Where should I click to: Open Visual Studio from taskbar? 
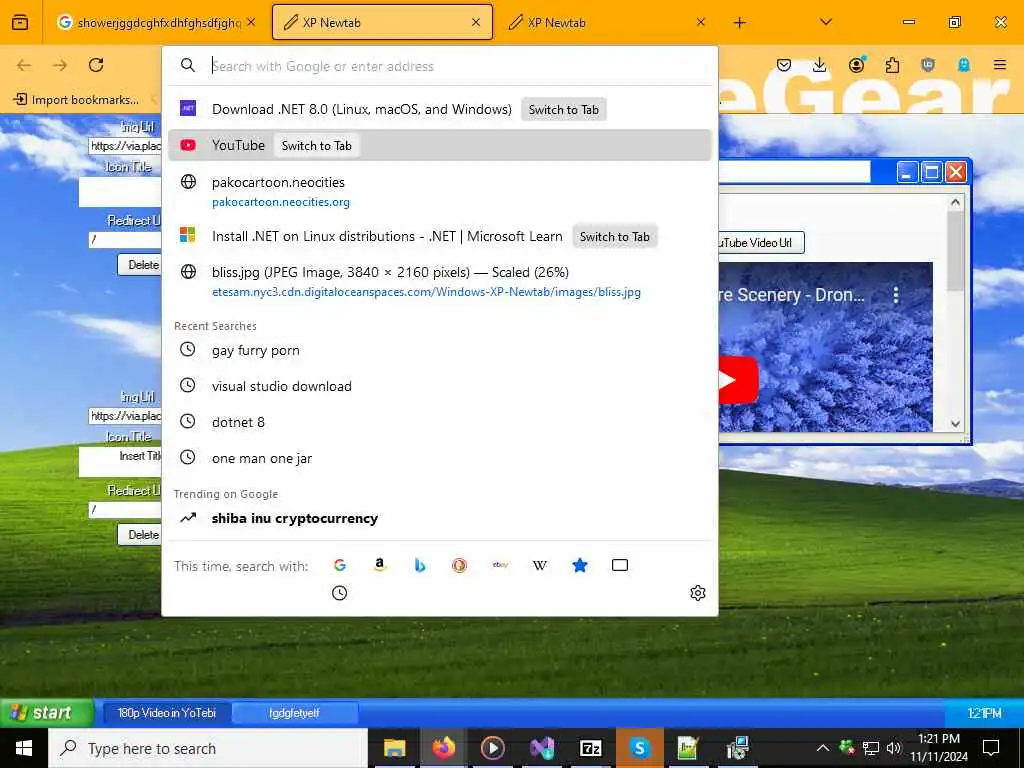pyautogui.click(x=541, y=748)
